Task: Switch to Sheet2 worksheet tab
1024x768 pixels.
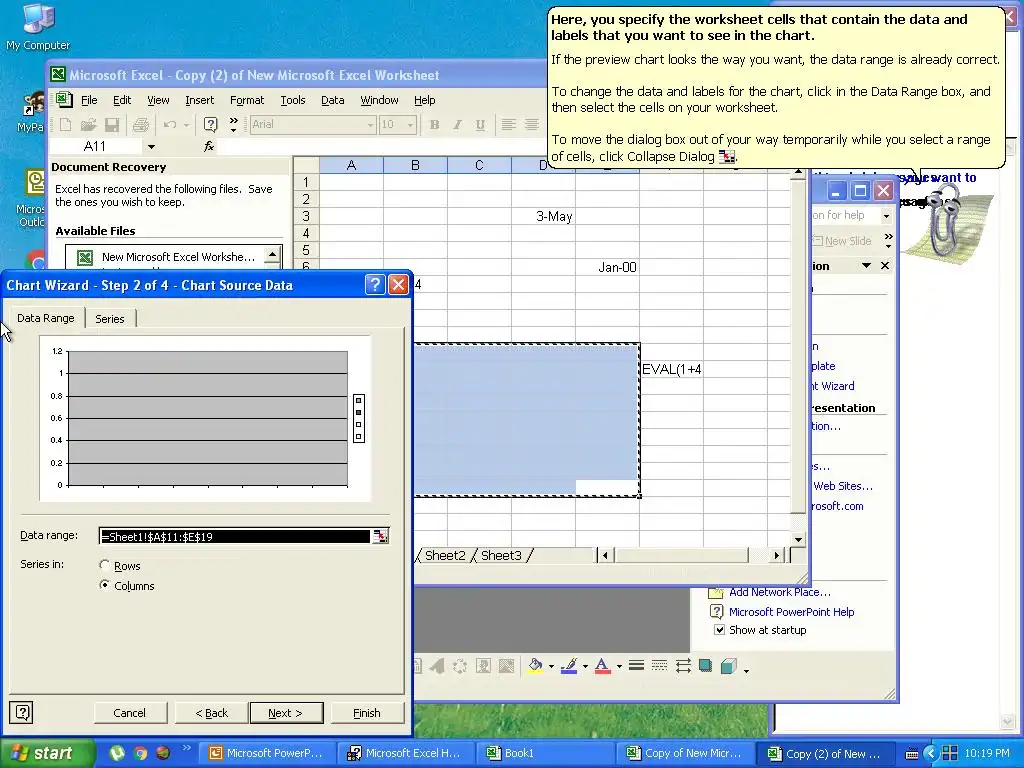Action: (x=445, y=555)
